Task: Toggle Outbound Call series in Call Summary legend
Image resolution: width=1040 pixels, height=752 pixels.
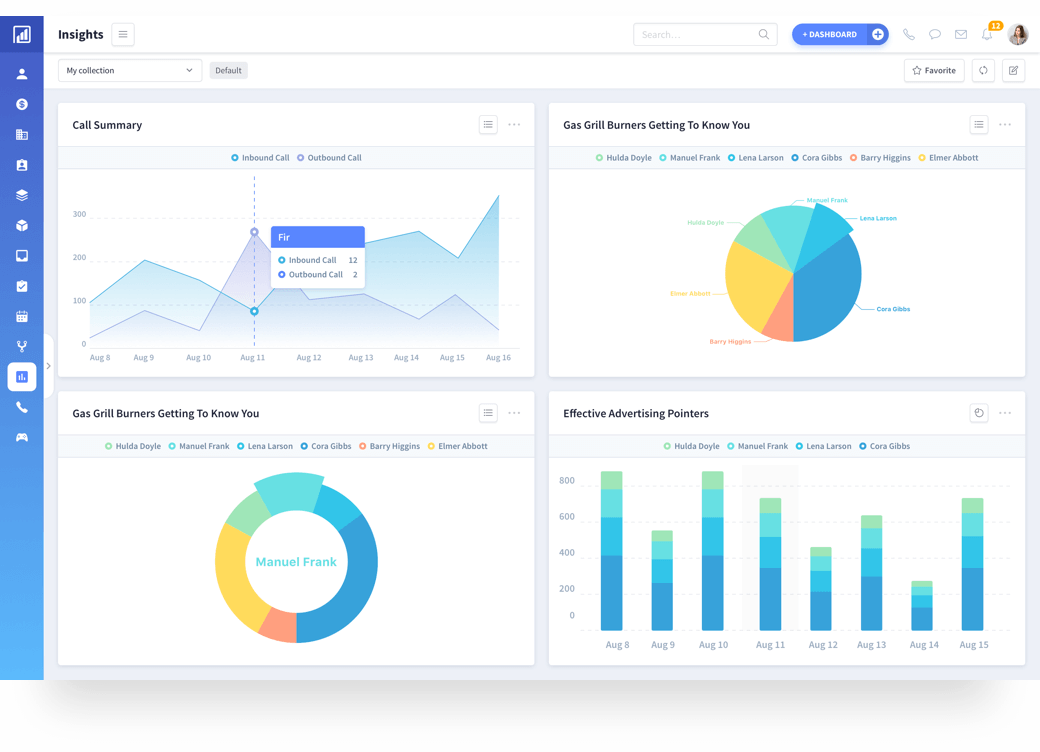Action: pyautogui.click(x=328, y=158)
